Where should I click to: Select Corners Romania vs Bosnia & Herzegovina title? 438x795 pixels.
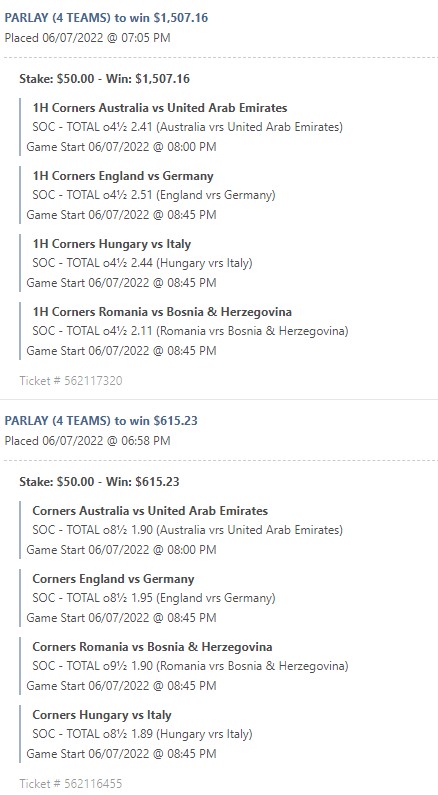click(x=153, y=647)
